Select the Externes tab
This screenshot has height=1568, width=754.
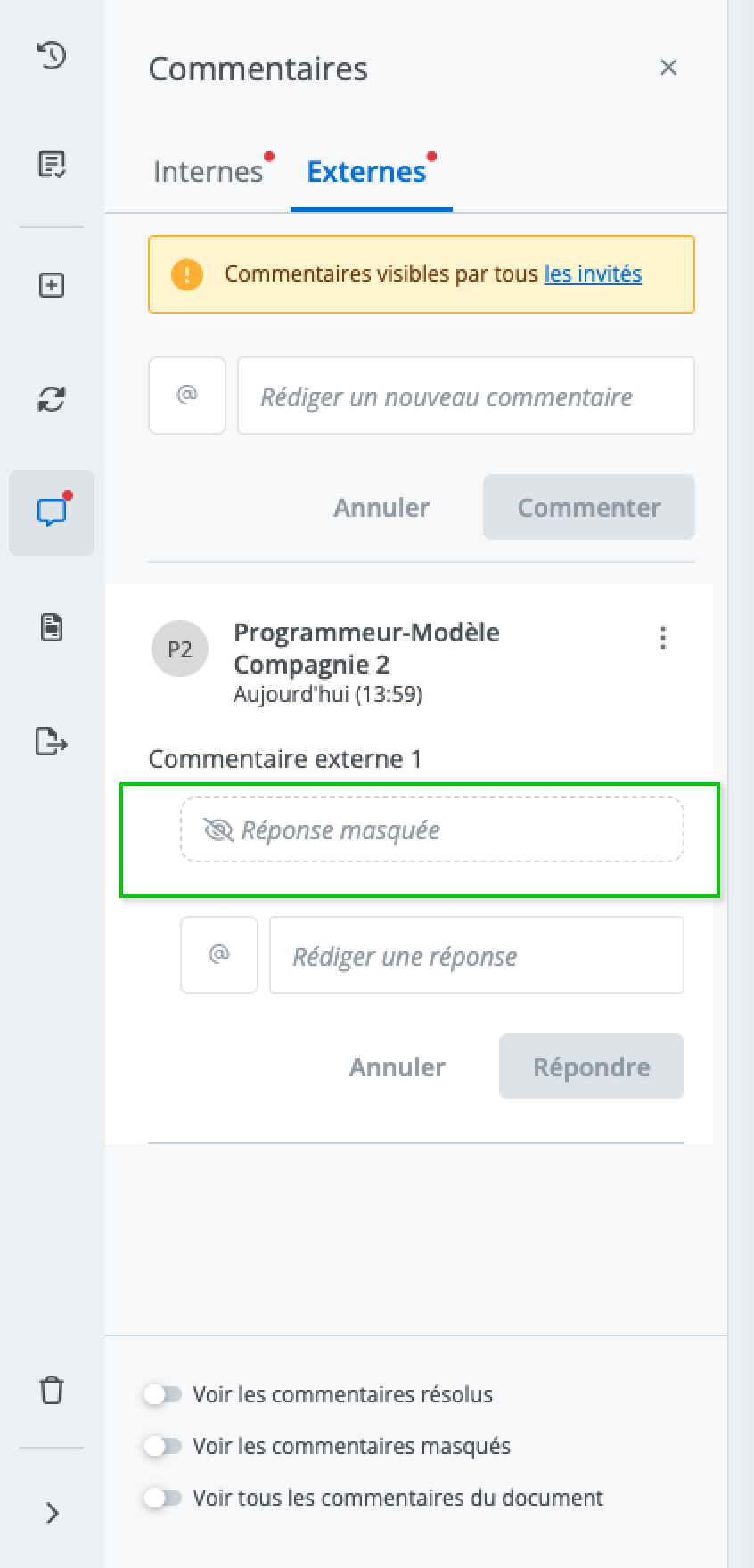(366, 171)
